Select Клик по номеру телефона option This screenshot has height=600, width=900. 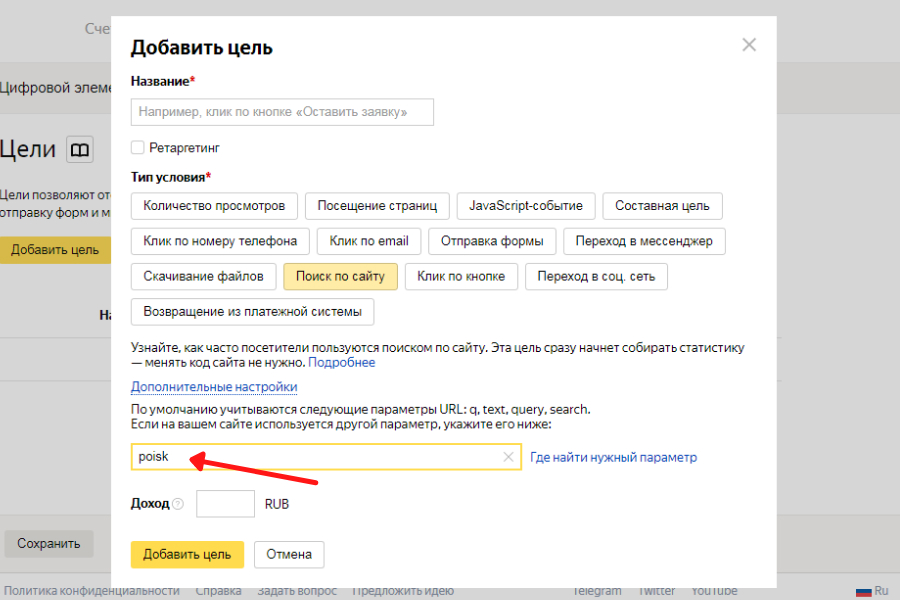coord(220,241)
